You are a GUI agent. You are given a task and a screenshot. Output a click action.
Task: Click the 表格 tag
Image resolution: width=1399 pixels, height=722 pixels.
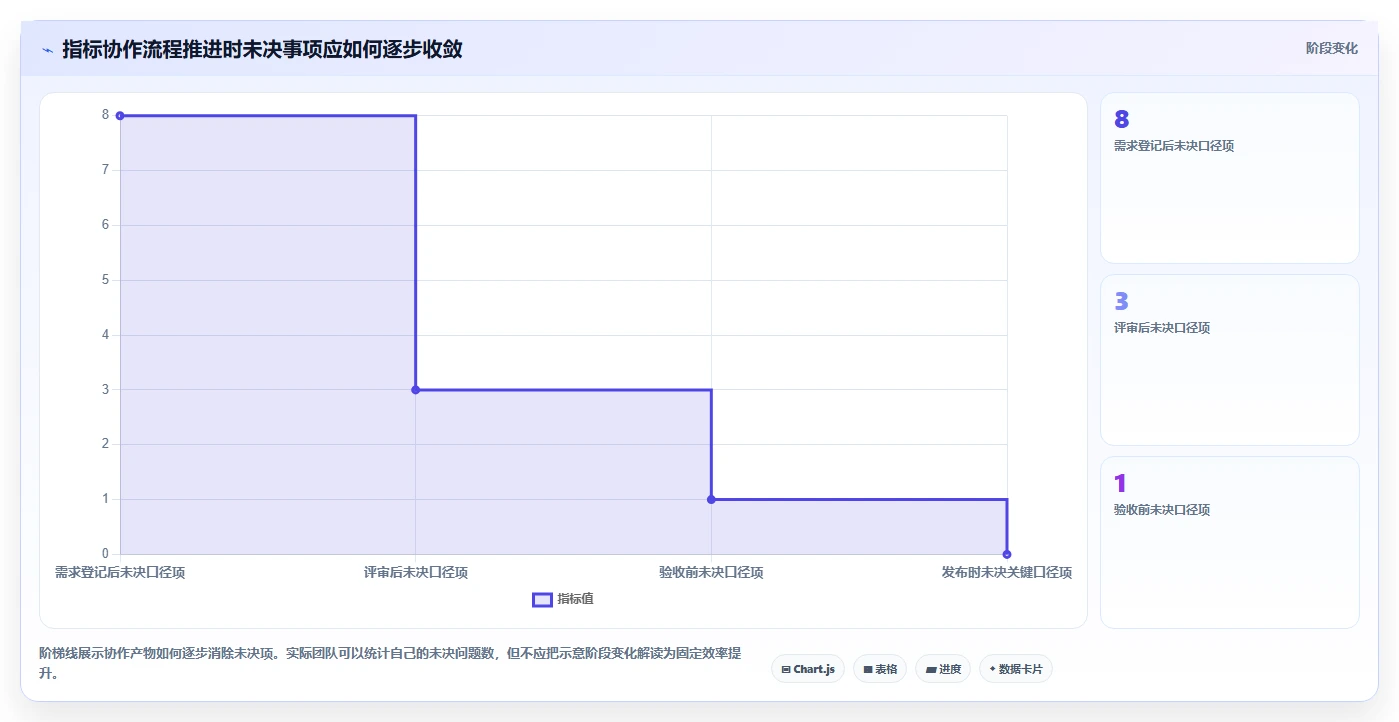pyautogui.click(x=880, y=669)
